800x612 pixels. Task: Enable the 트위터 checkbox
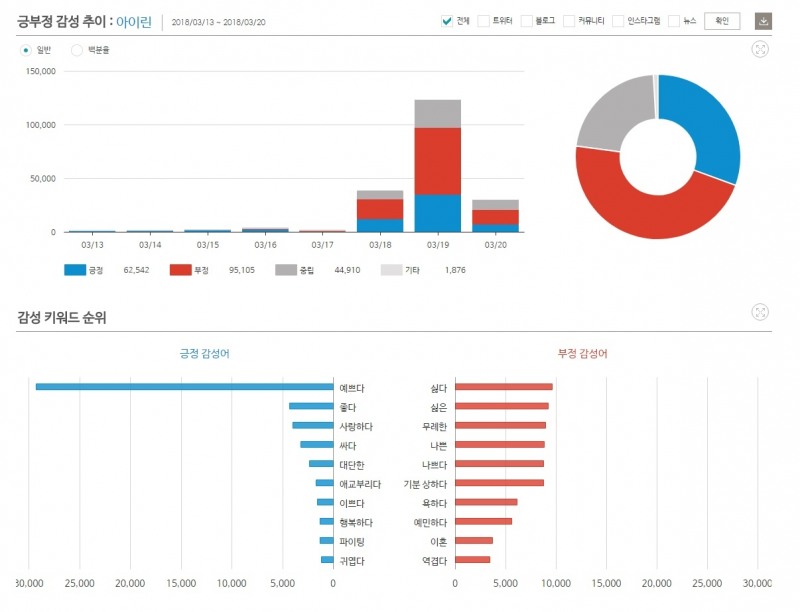[x=483, y=21]
